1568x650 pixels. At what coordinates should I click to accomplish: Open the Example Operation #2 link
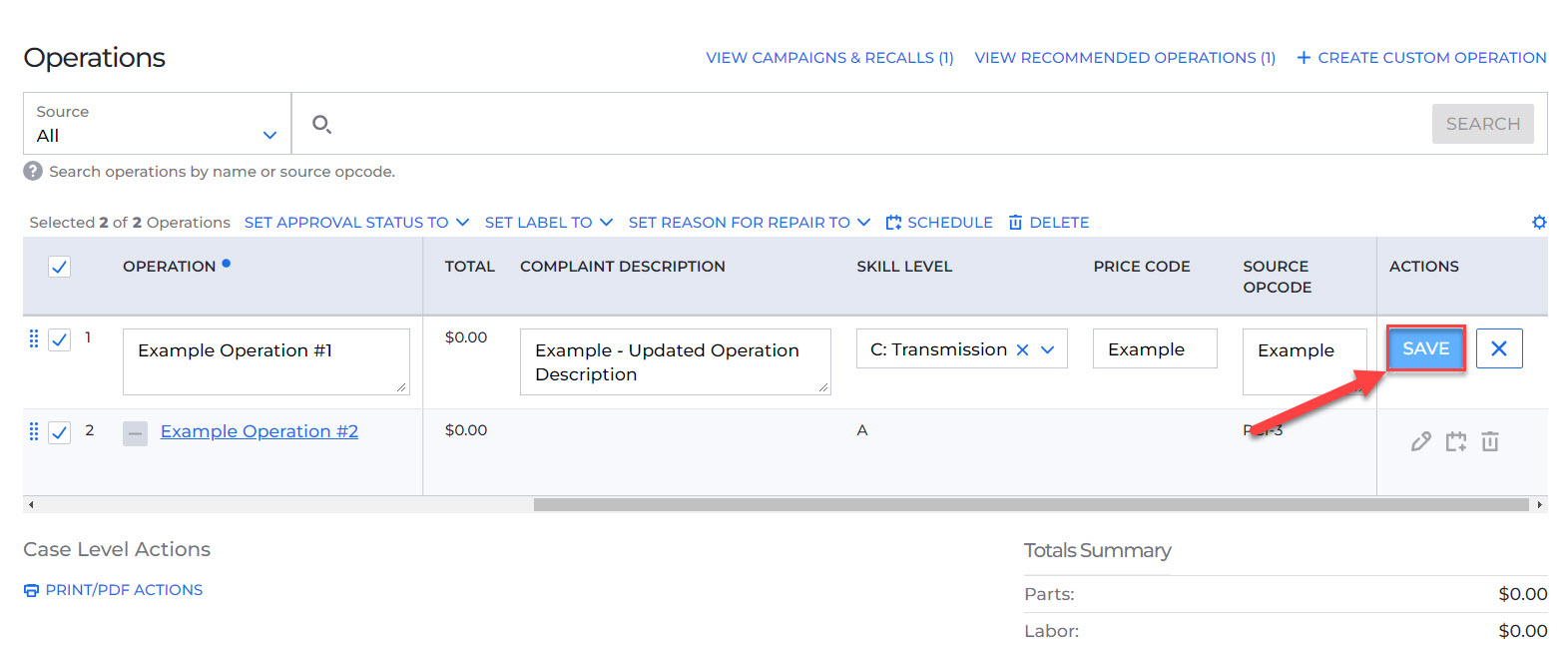tap(259, 431)
